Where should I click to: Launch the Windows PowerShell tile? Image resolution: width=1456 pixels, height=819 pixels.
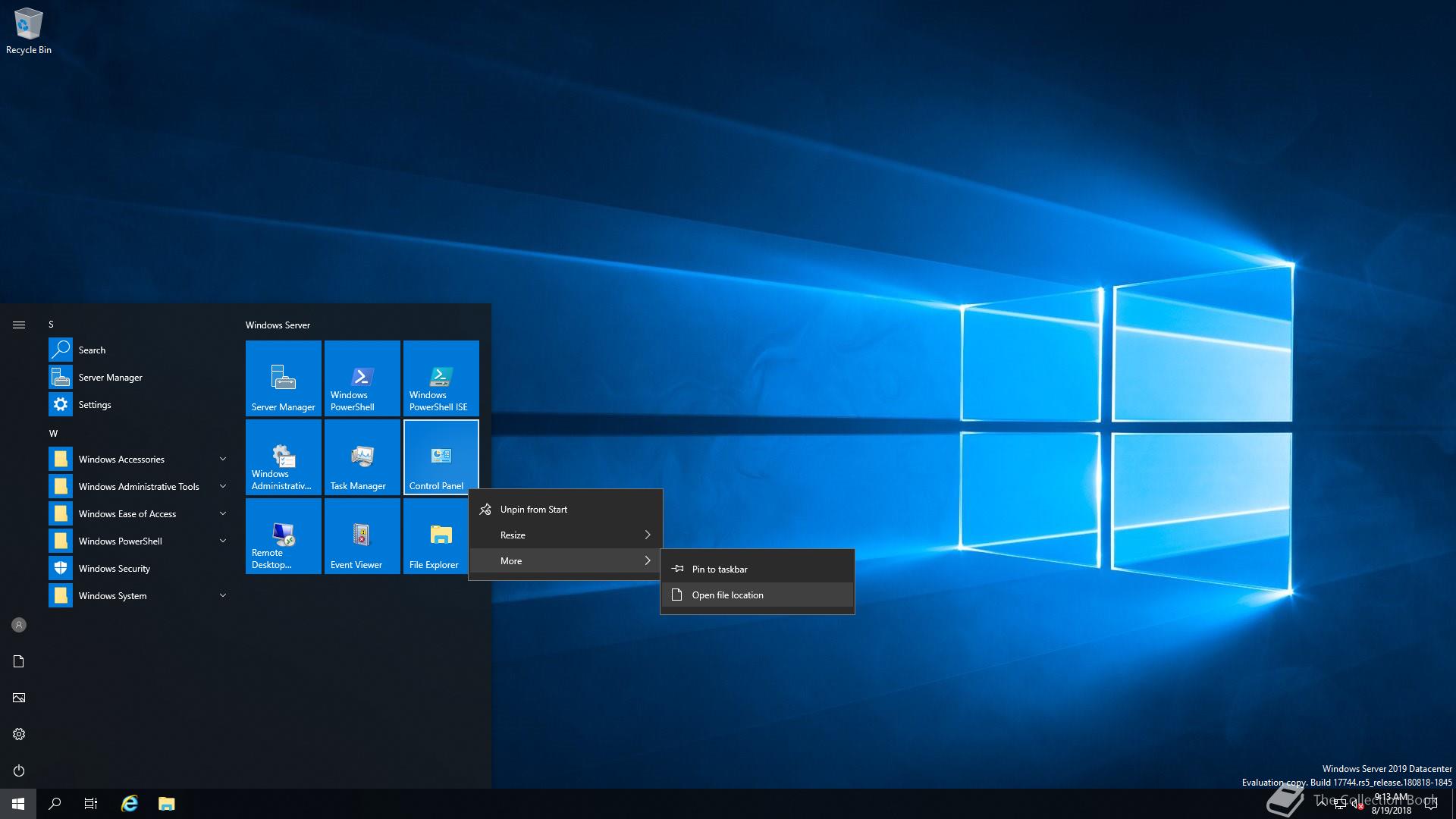[362, 378]
